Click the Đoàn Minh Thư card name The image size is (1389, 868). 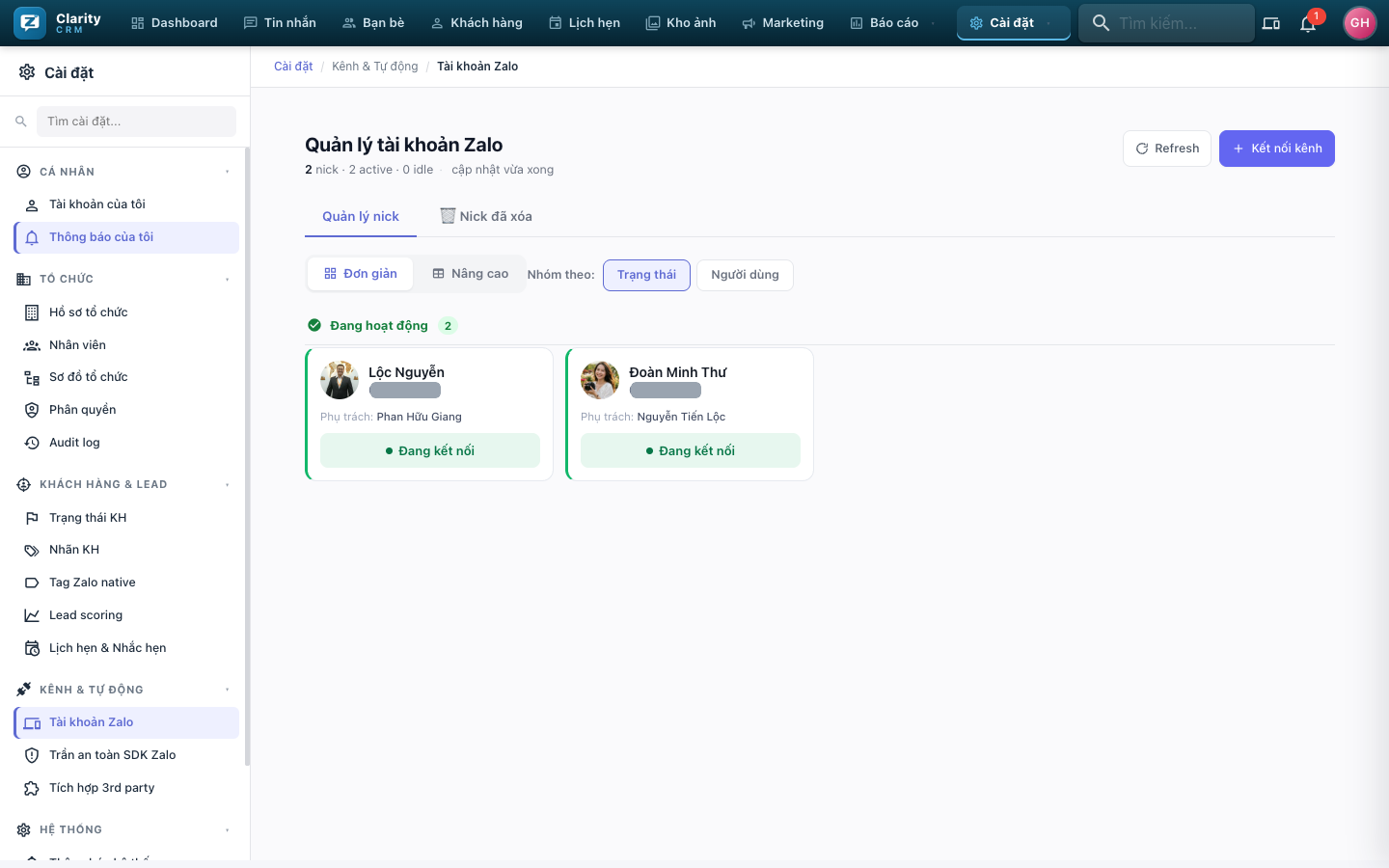point(677,372)
